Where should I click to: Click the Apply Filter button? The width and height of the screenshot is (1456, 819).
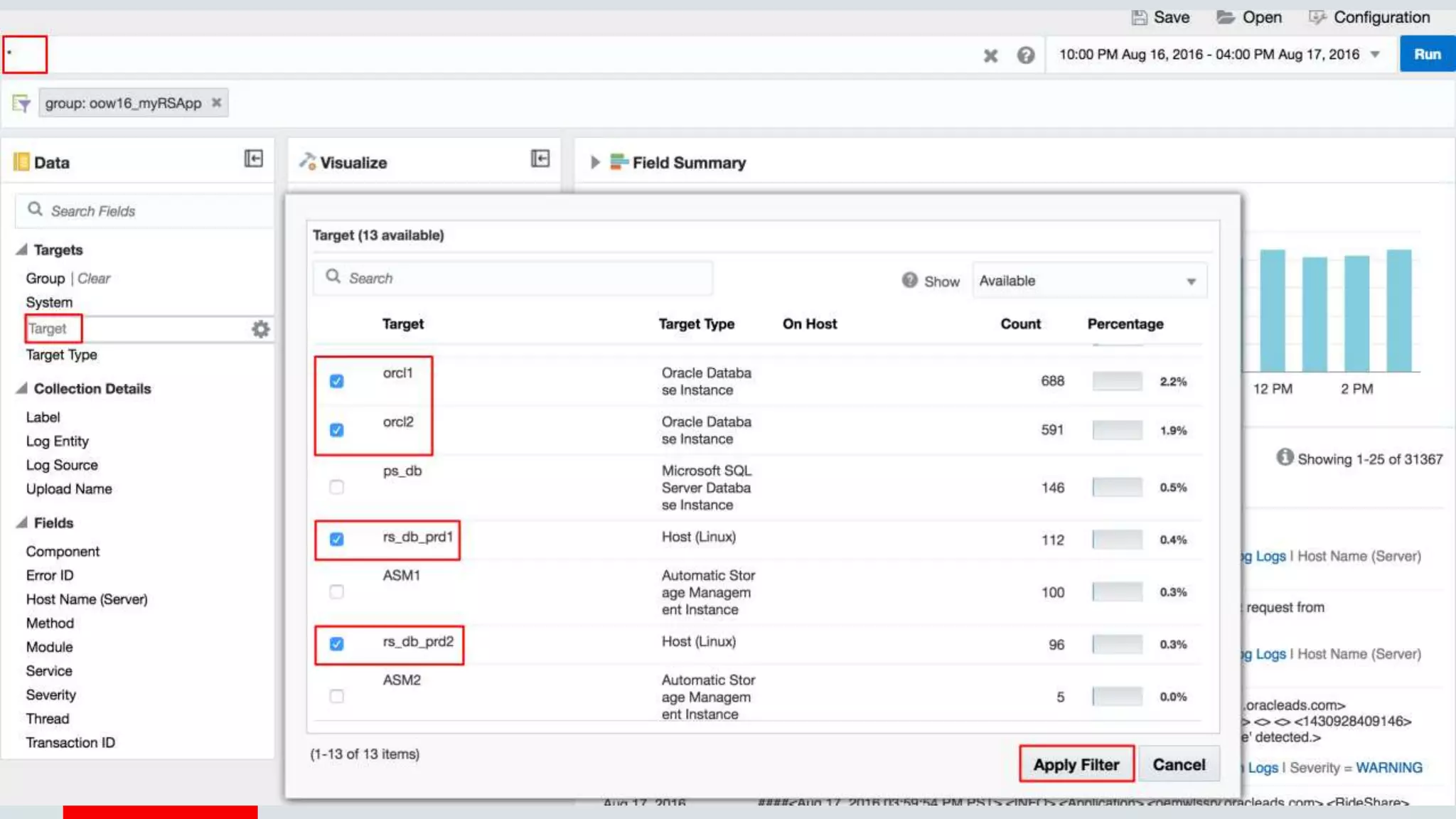(1076, 765)
